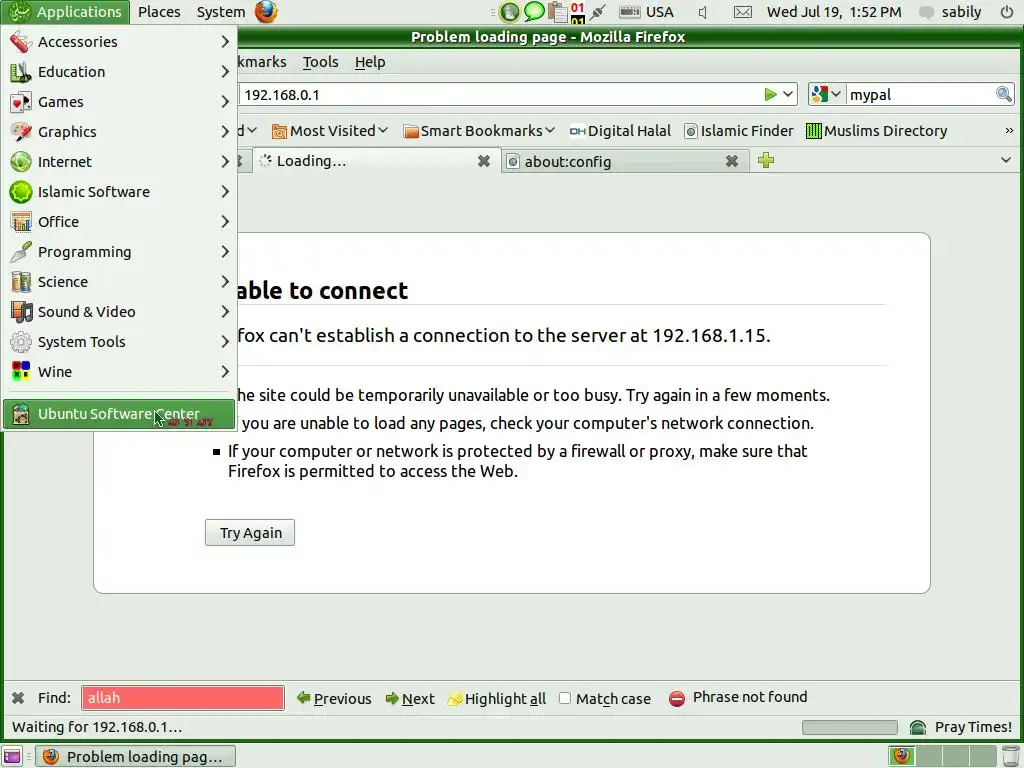The image size is (1024, 768).
Task: Click the Accessories category icon
Action: pyautogui.click(x=20, y=42)
